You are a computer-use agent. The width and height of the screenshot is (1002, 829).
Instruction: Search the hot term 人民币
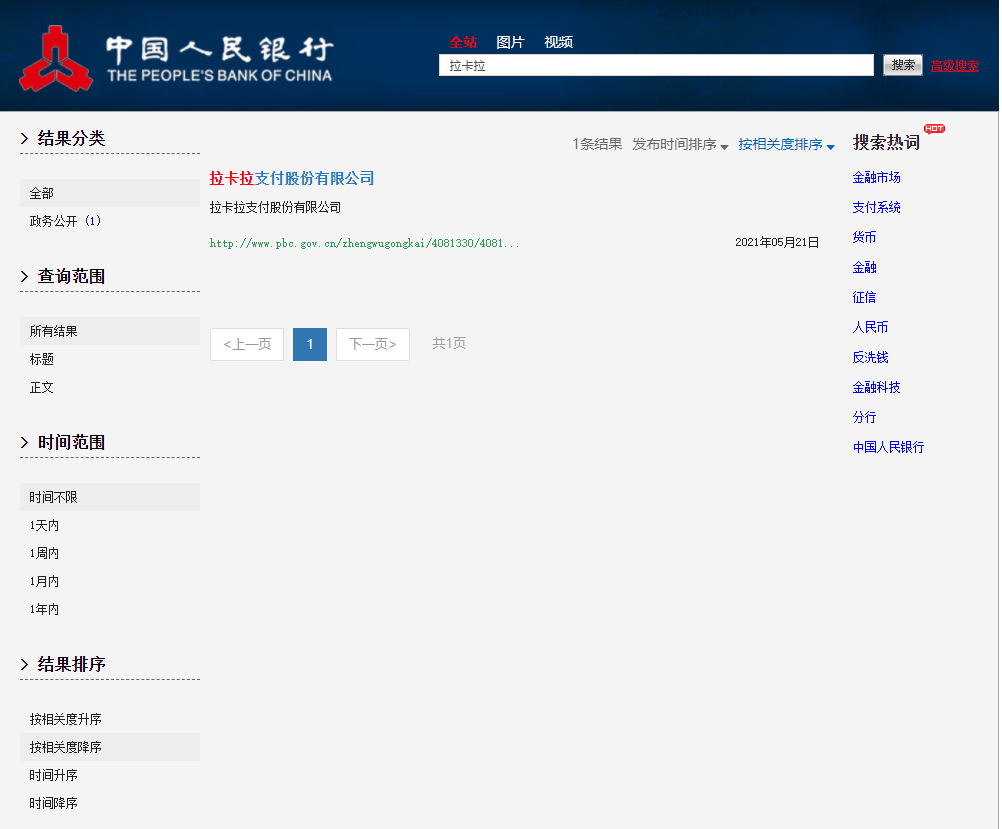[x=870, y=328]
